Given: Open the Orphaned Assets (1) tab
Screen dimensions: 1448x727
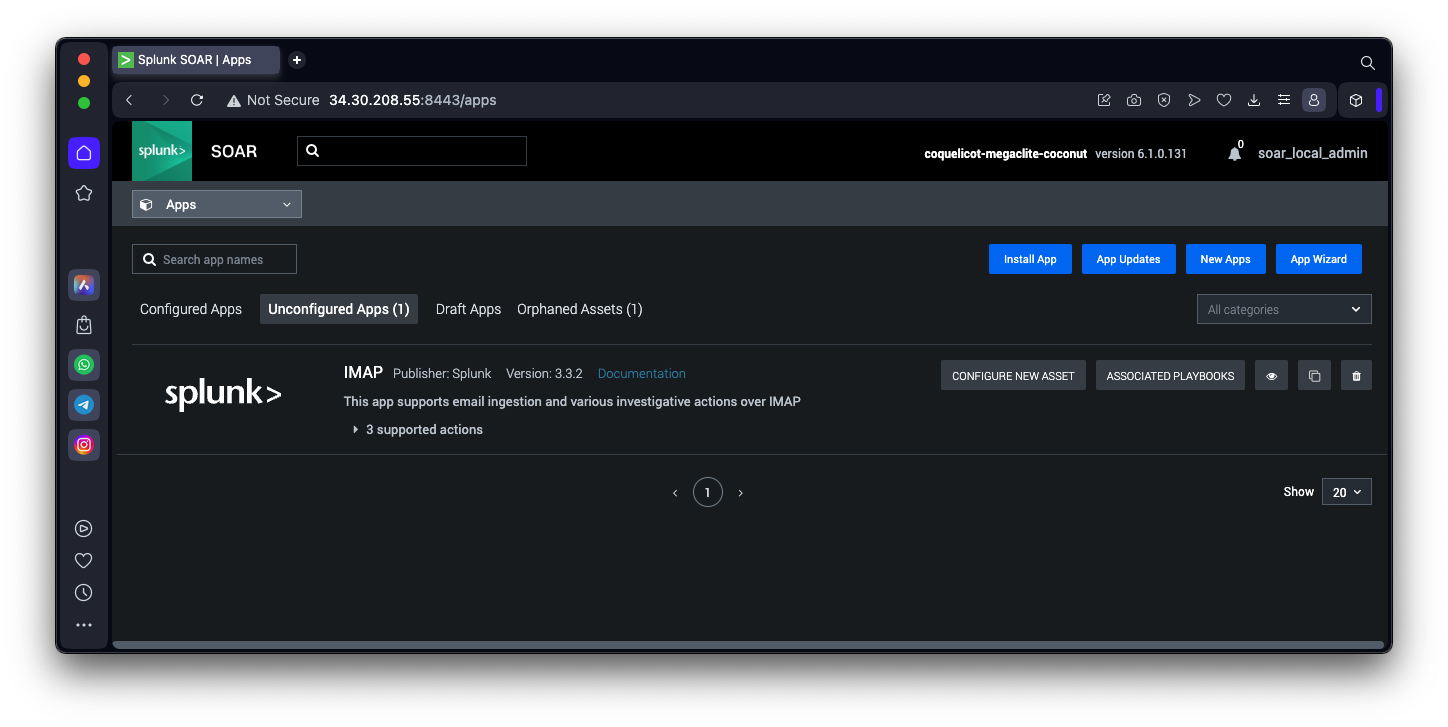Looking at the screenshot, I should pyautogui.click(x=580, y=309).
